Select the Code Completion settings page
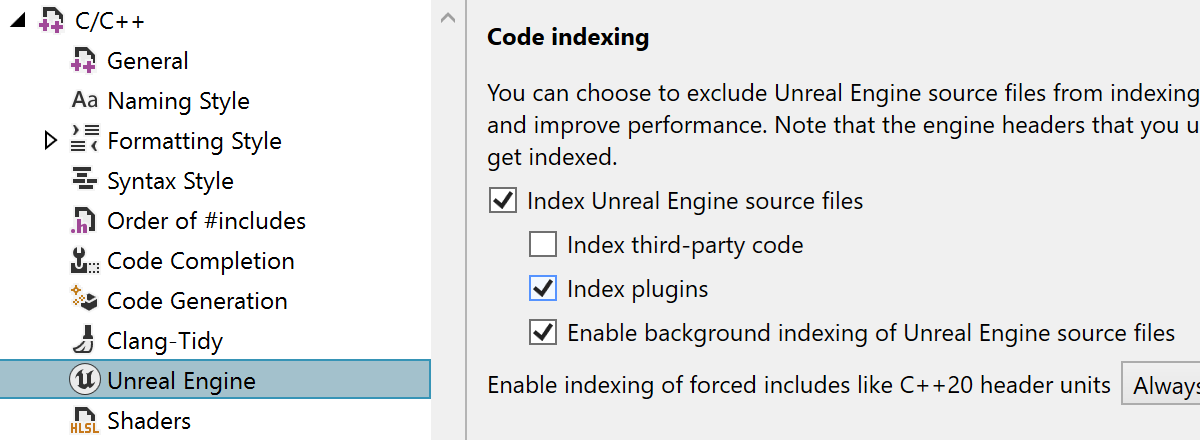Viewport: 1200px width, 440px height. click(x=200, y=261)
